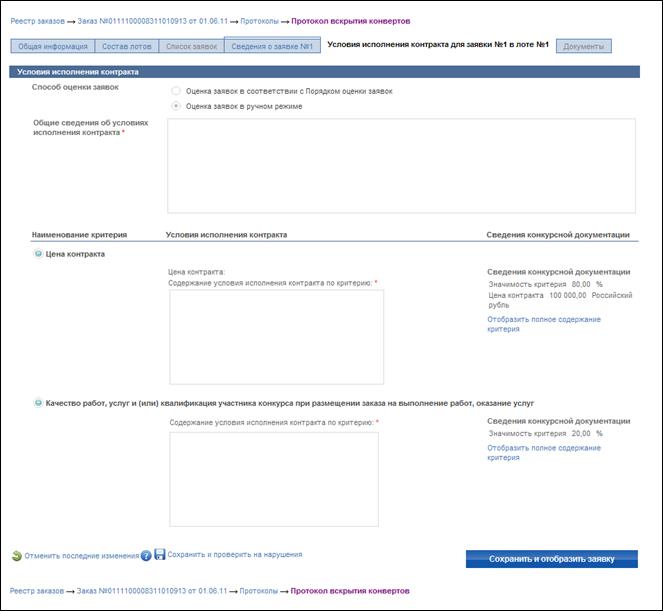Click the Общие сведения об условиях text area
This screenshot has height=611, width=663.
401,166
